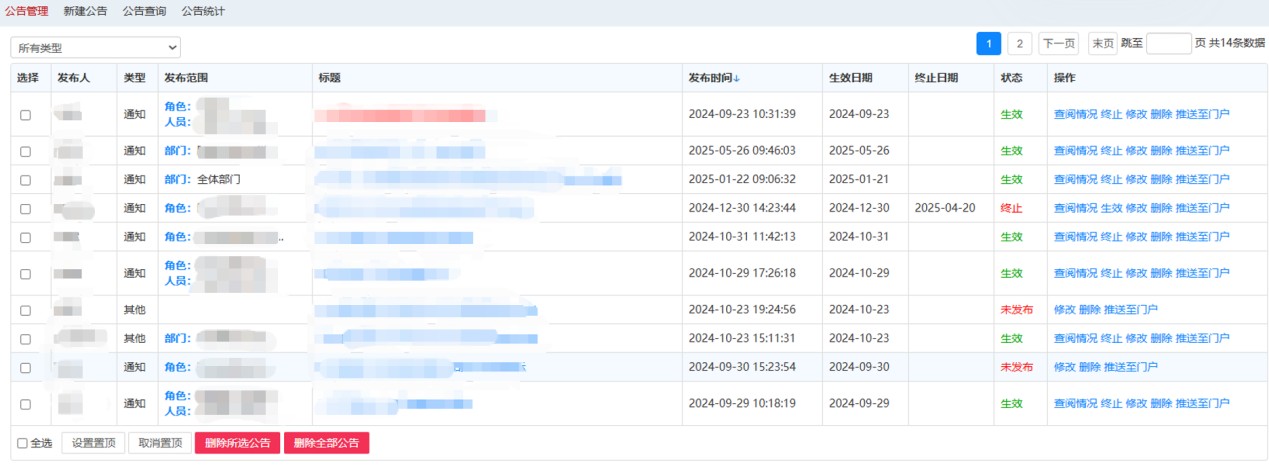Click 终止 link in the 2024-10-31 11:42:13 row
The width and height of the screenshot is (1269, 465).
1112,237
